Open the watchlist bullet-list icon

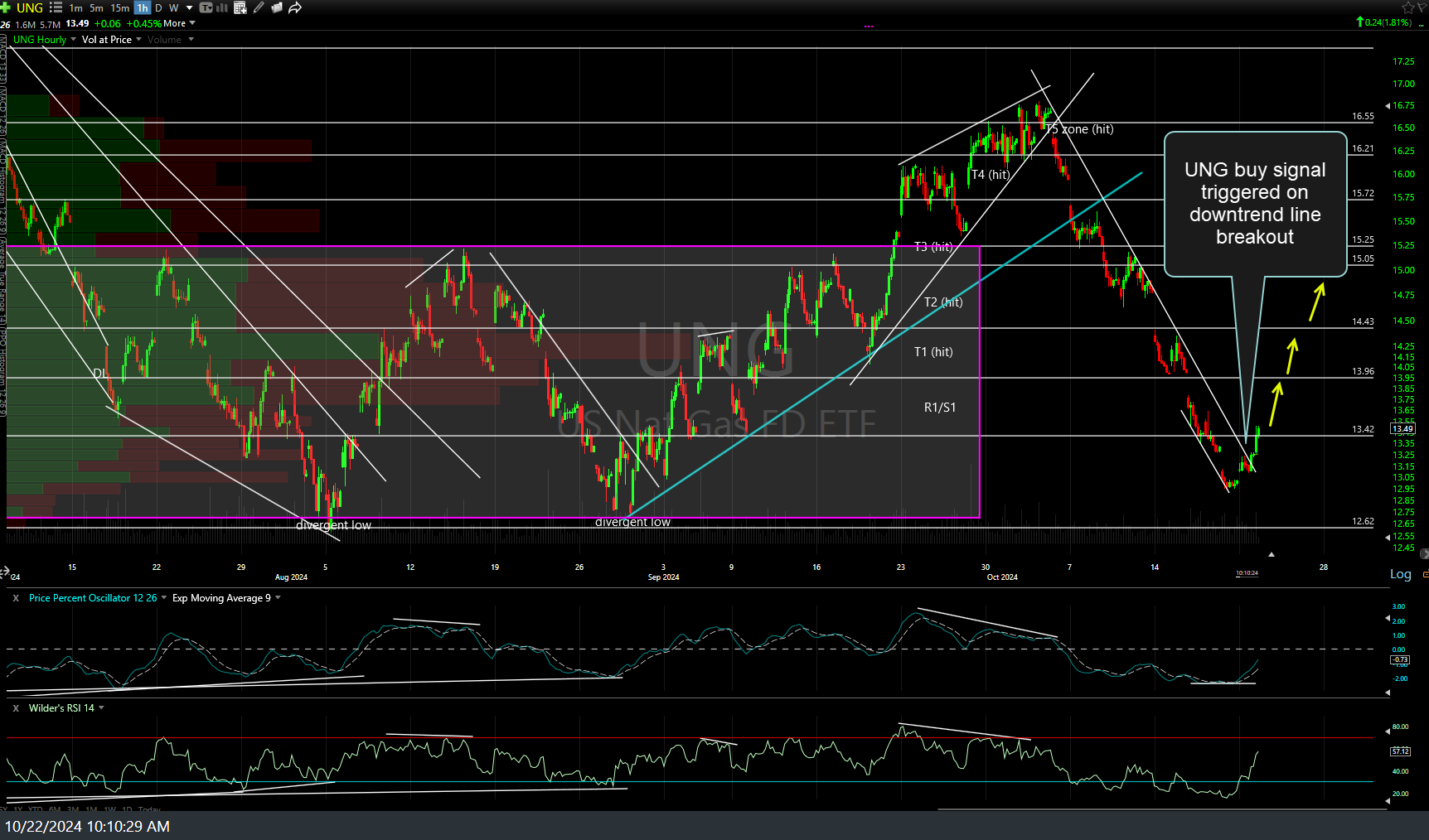[x=56, y=7]
